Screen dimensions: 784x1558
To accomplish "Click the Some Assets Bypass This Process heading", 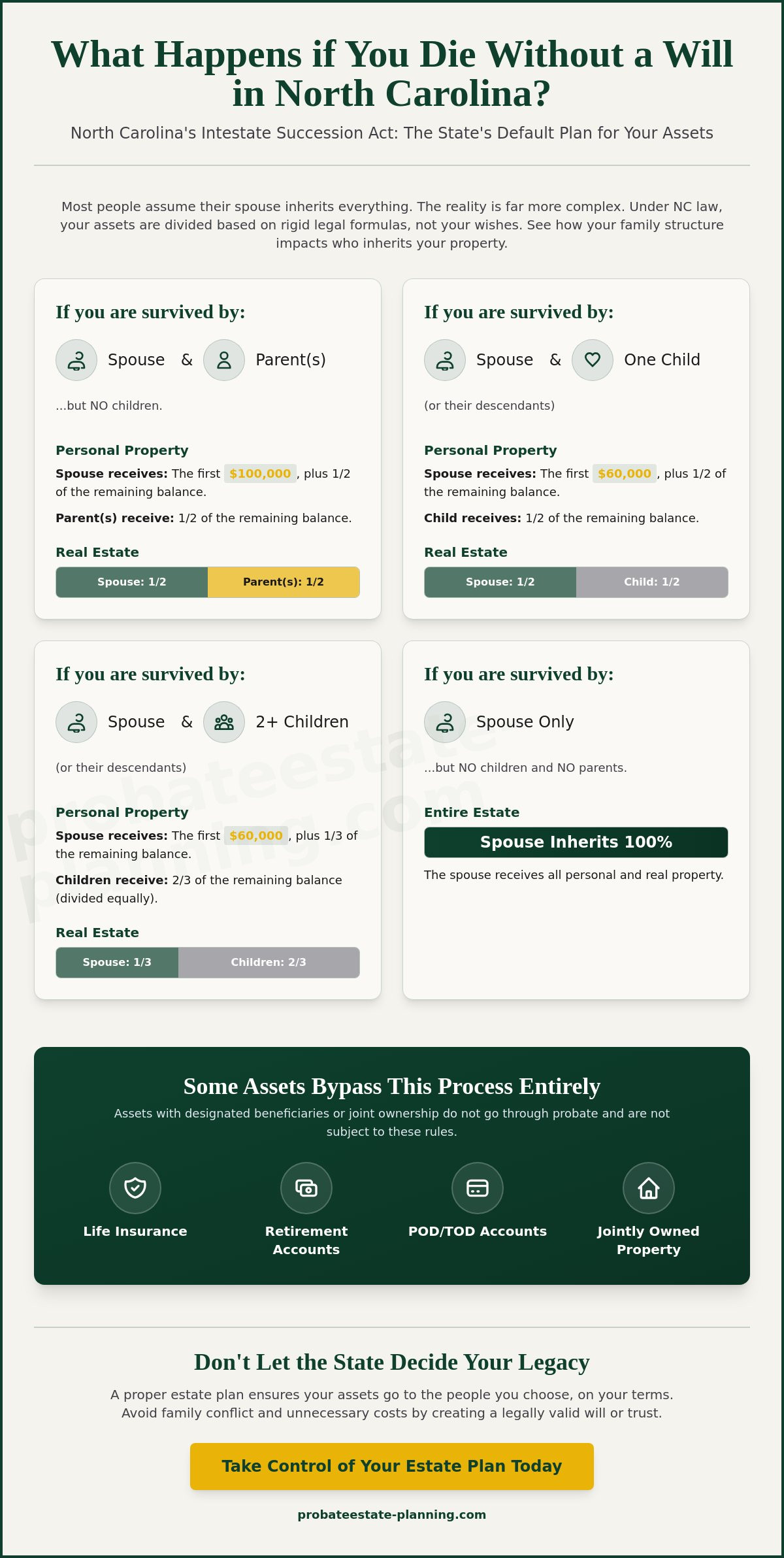I will pos(392,1086).
